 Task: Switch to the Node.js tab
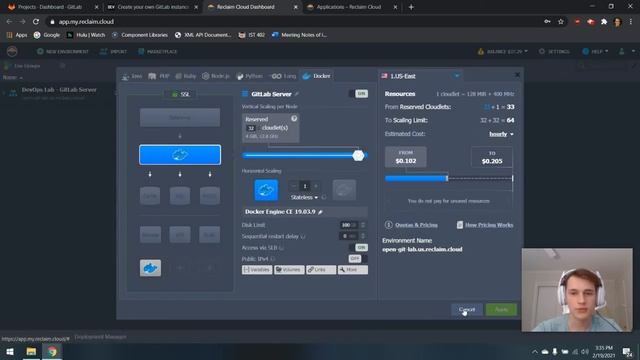click(x=216, y=76)
